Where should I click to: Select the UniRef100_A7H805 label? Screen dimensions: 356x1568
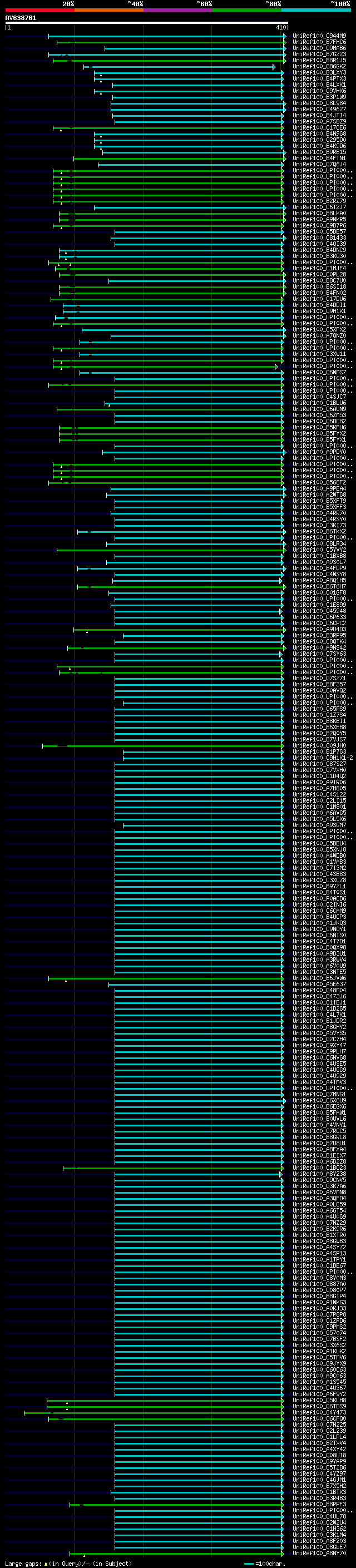319,788
